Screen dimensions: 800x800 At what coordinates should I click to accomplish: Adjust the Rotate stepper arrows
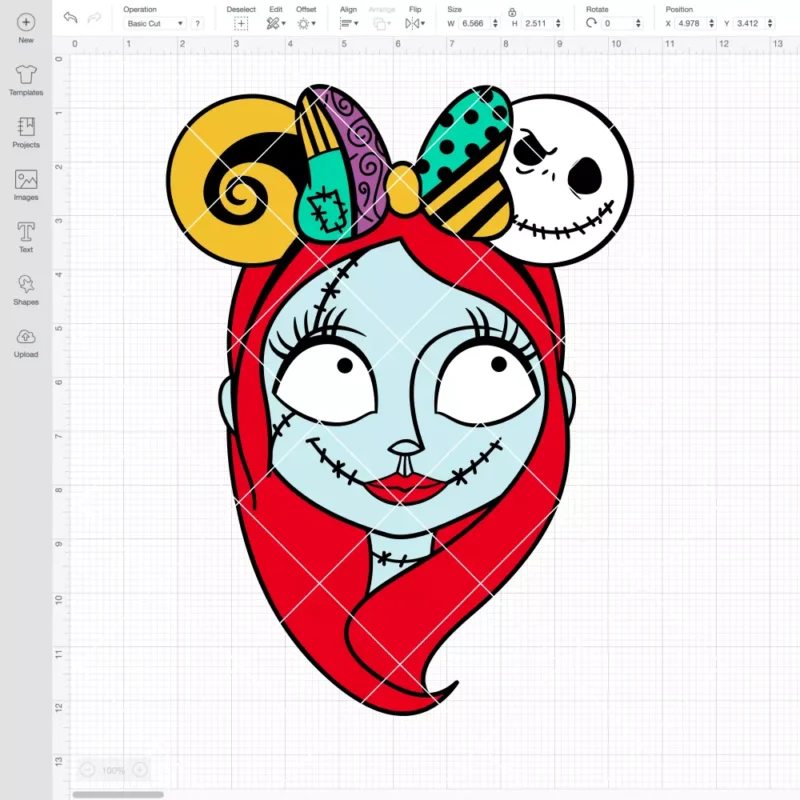638,23
